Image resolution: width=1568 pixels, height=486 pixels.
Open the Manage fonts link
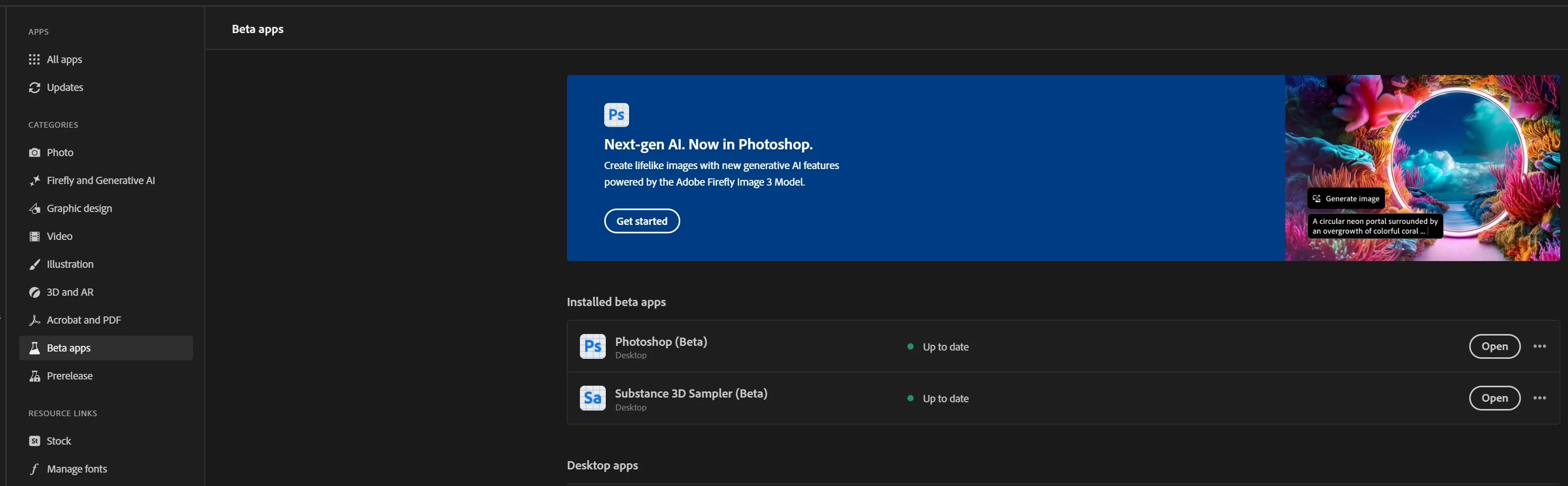[x=106, y=469]
